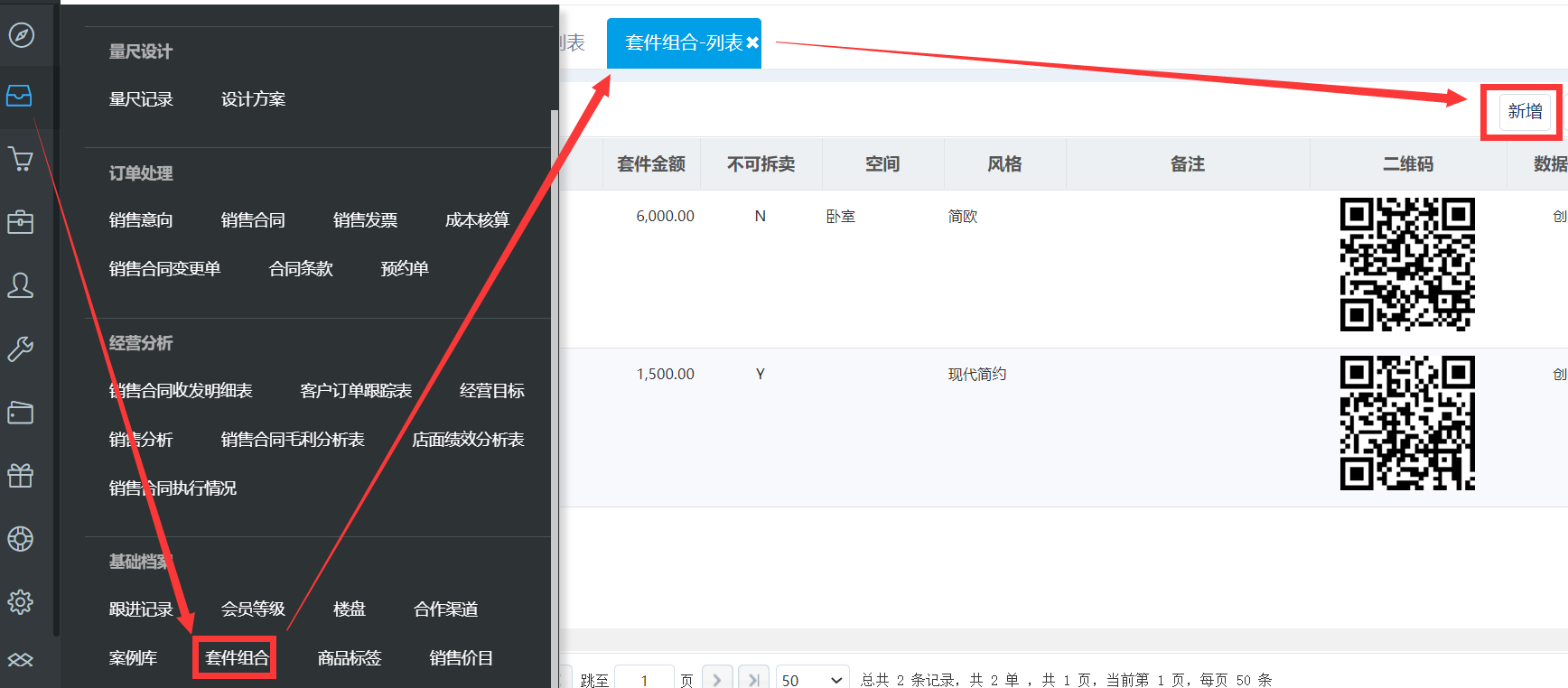Screen dimensions: 1568x688
Task: Select 销售合同变更单 in the menu
Action: coord(164,269)
